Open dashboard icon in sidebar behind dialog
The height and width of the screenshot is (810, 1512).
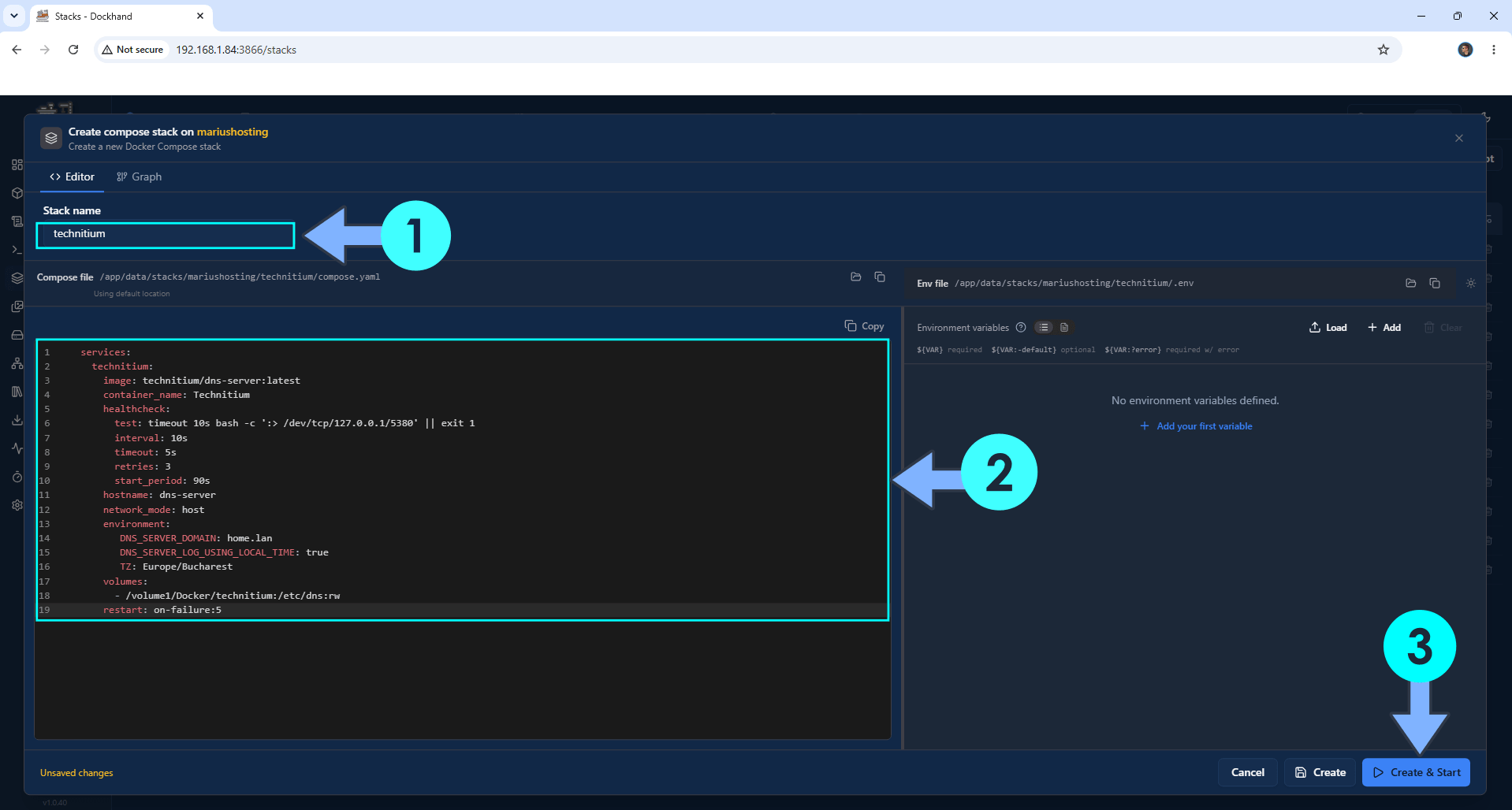17,165
